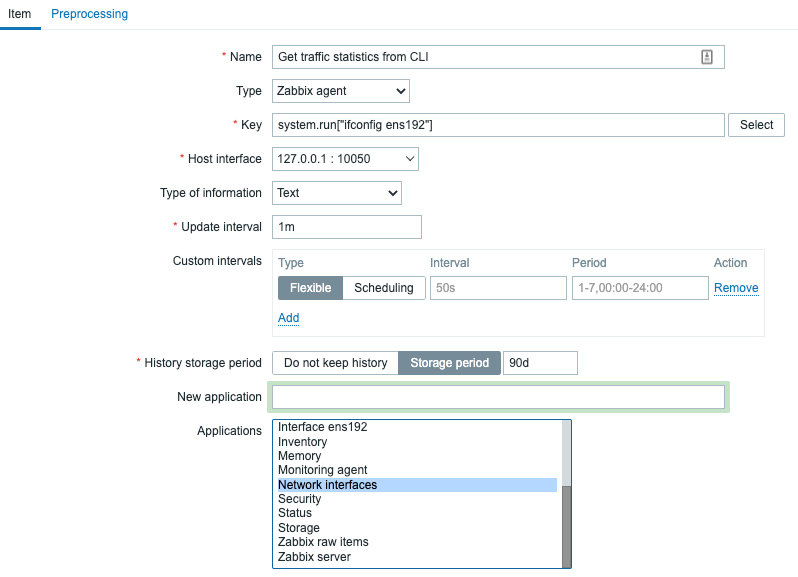Click the history storage value field 90d
Image resolution: width=798 pixels, height=577 pixels.
click(540, 363)
